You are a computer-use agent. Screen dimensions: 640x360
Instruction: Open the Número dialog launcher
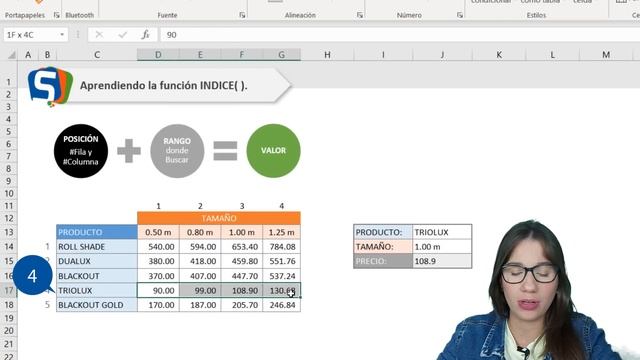(x=460, y=15)
